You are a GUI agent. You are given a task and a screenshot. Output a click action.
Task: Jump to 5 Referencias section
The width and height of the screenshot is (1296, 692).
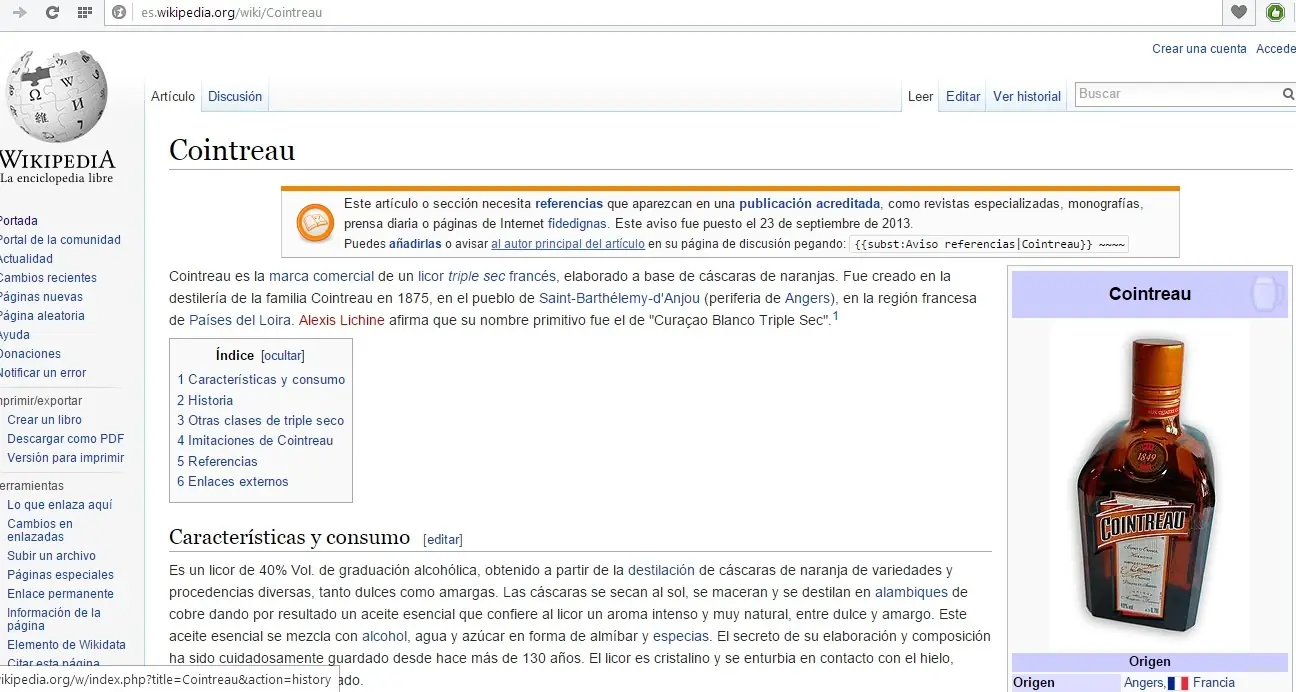[x=217, y=462]
